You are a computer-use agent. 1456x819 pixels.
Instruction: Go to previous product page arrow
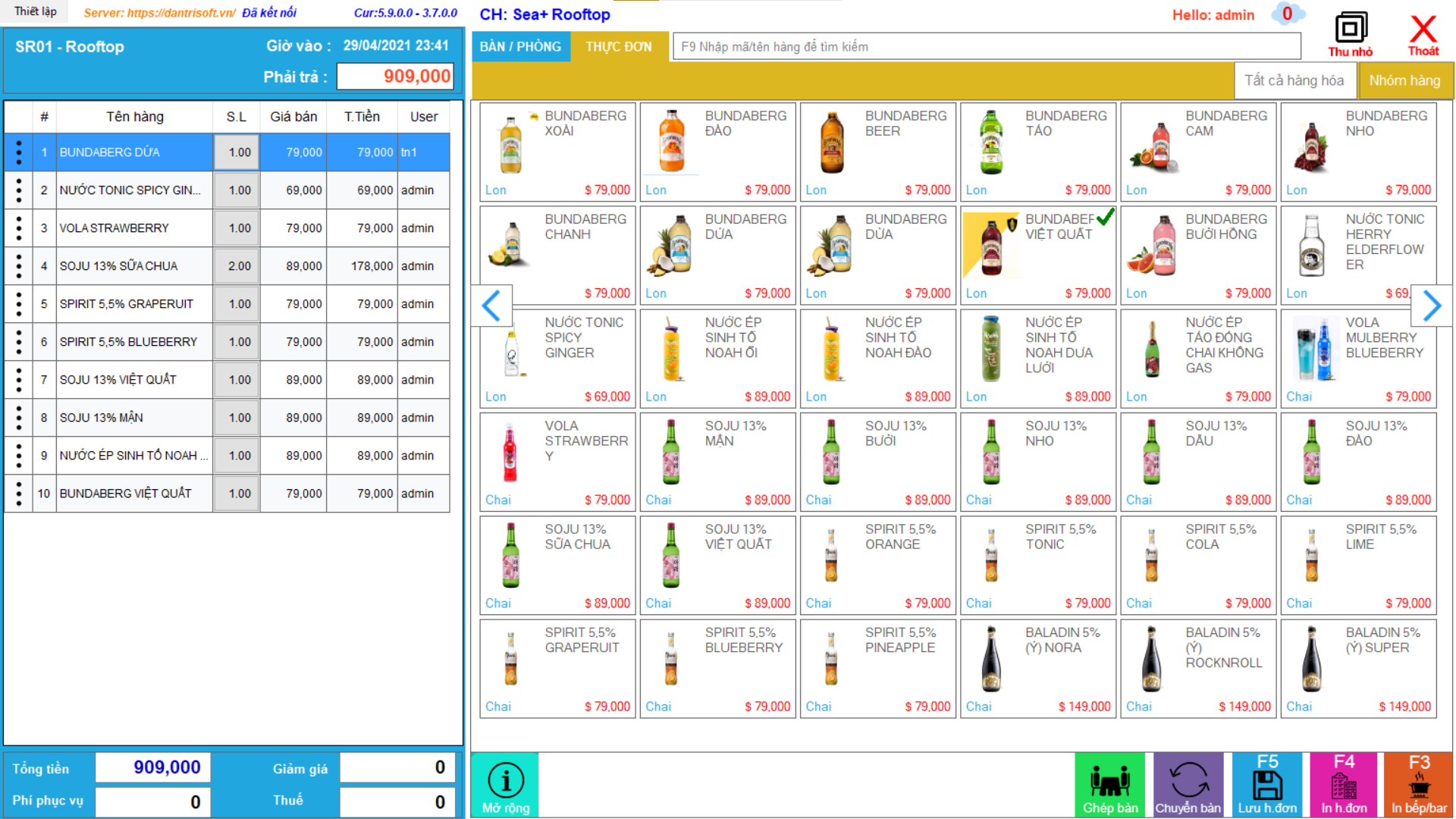(x=491, y=306)
